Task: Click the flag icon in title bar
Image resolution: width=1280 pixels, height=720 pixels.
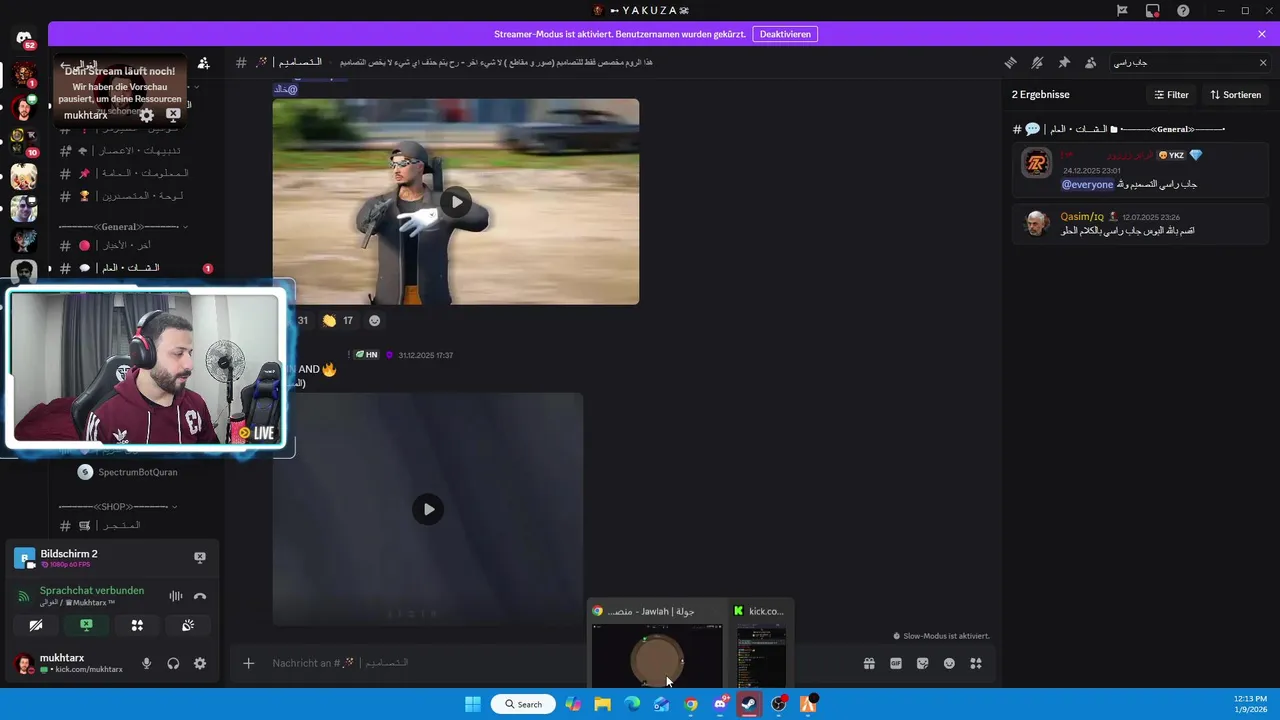Action: pyautogui.click(x=1122, y=10)
